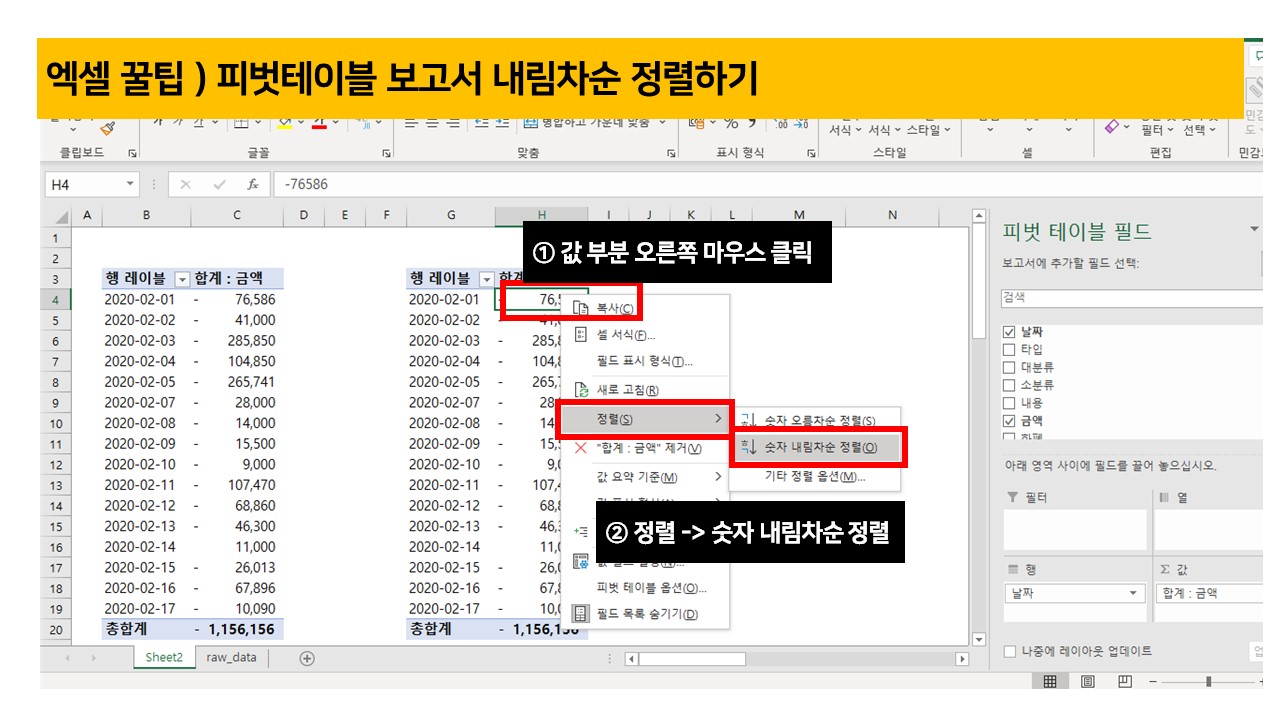This screenshot has width=1280, height=720.
Task: Click 기타 정렬 옵션 menu entry
Action: coord(815,476)
